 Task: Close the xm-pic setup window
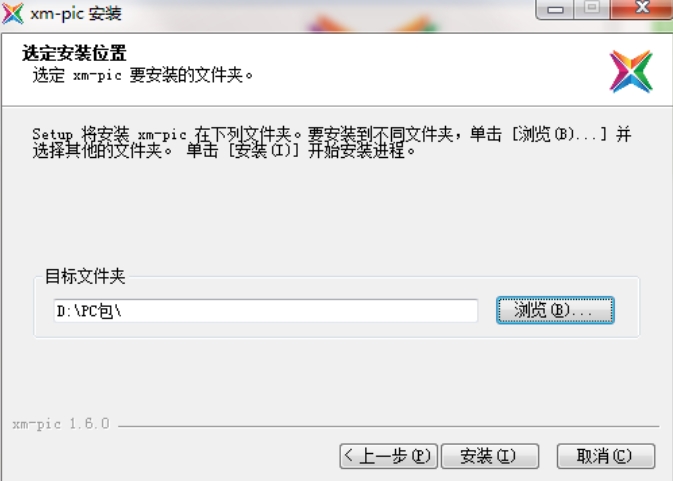click(x=641, y=9)
